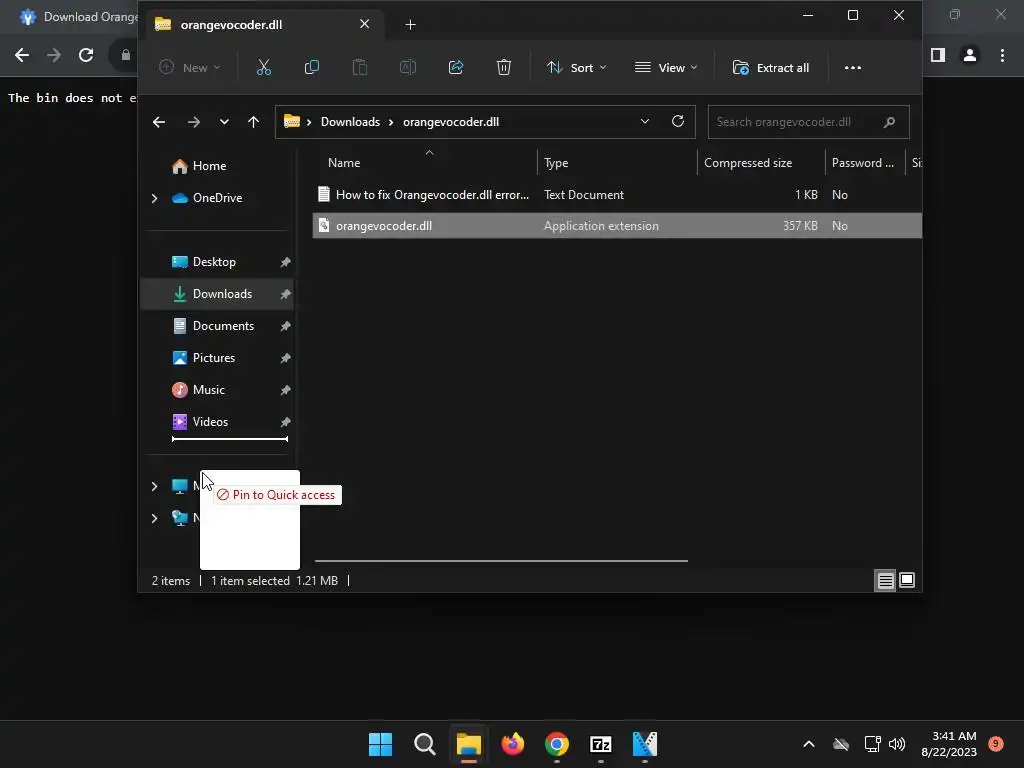
Task: Open clock and date flyout
Action: click(950, 744)
